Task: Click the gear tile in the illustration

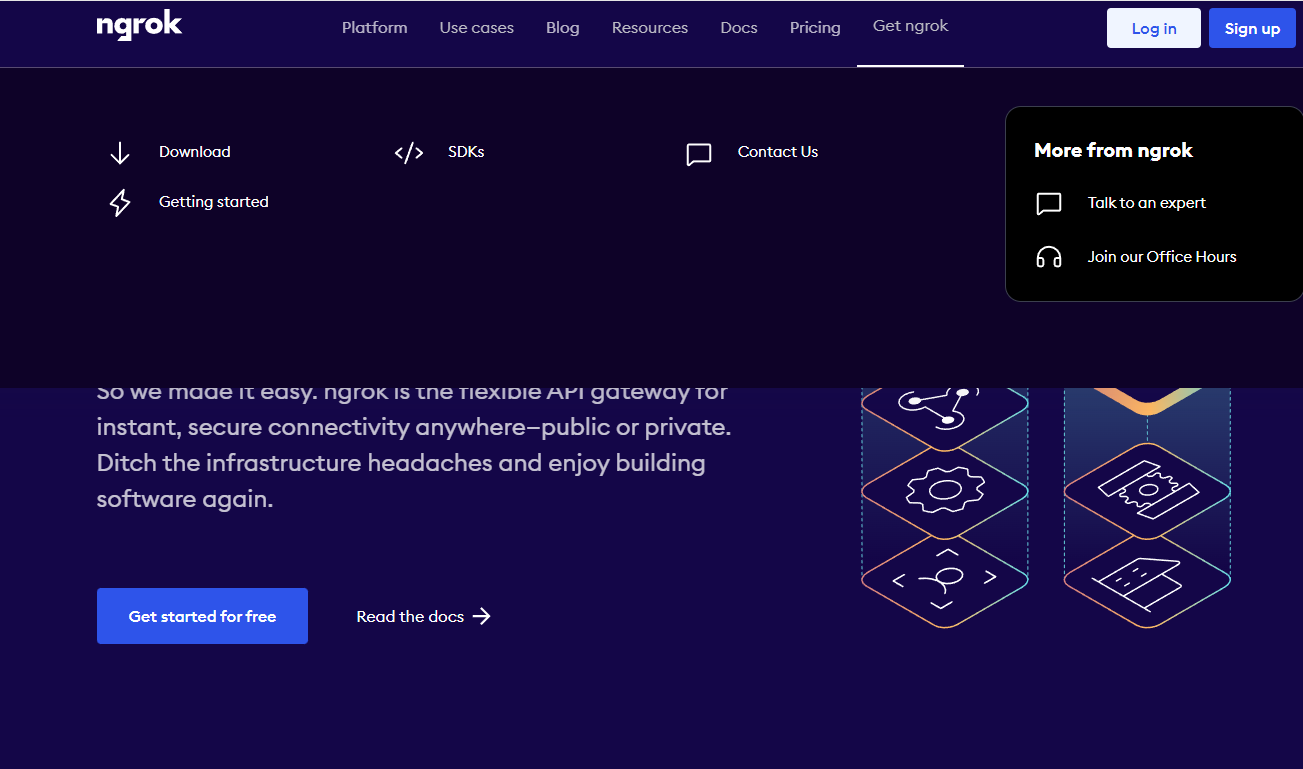Action: point(945,490)
